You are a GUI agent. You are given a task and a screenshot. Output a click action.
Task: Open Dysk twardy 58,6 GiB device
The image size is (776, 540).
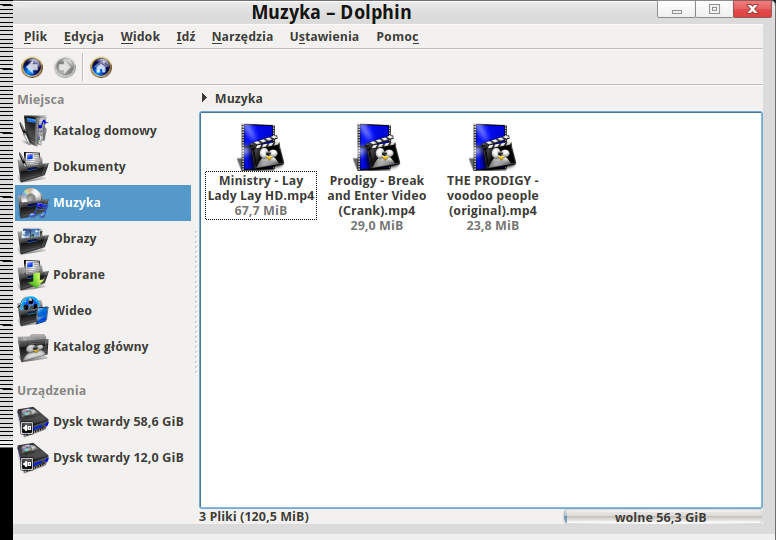[x=103, y=422]
